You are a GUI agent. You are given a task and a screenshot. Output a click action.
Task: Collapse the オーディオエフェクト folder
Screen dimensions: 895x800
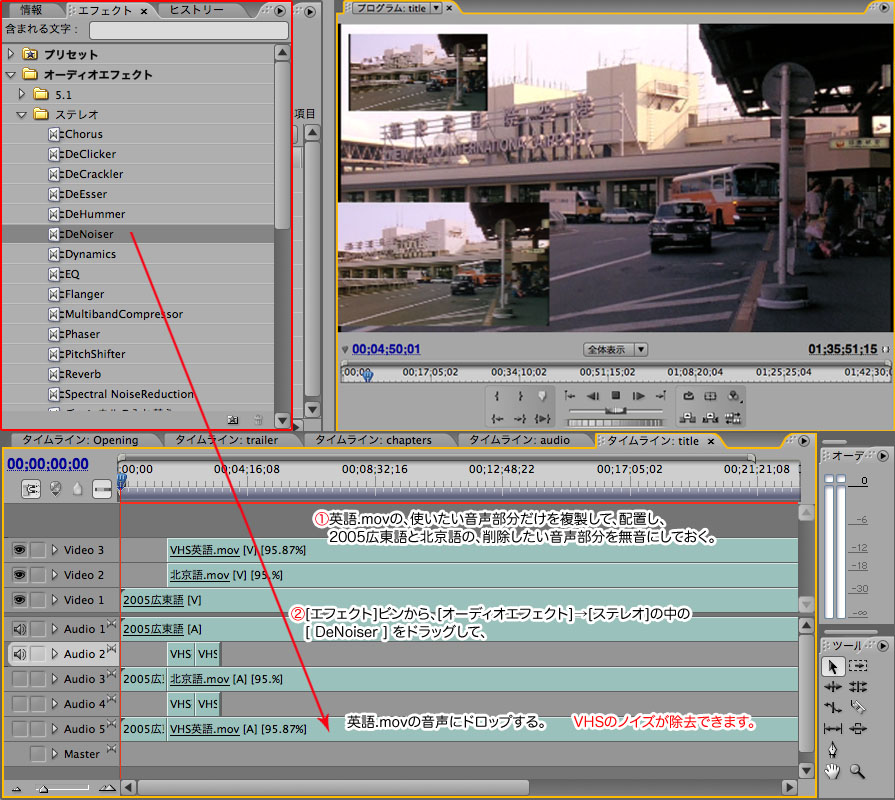[11, 74]
